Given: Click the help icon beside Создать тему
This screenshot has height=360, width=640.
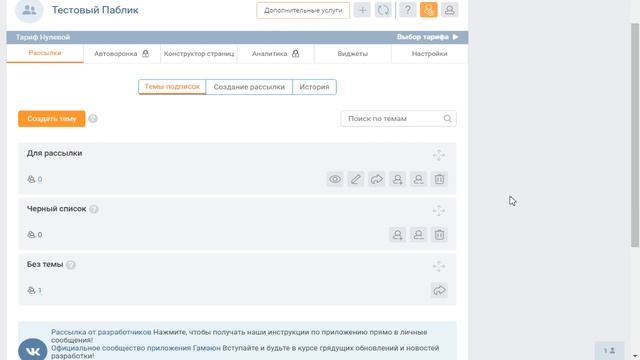Looking at the screenshot, I should point(93,119).
